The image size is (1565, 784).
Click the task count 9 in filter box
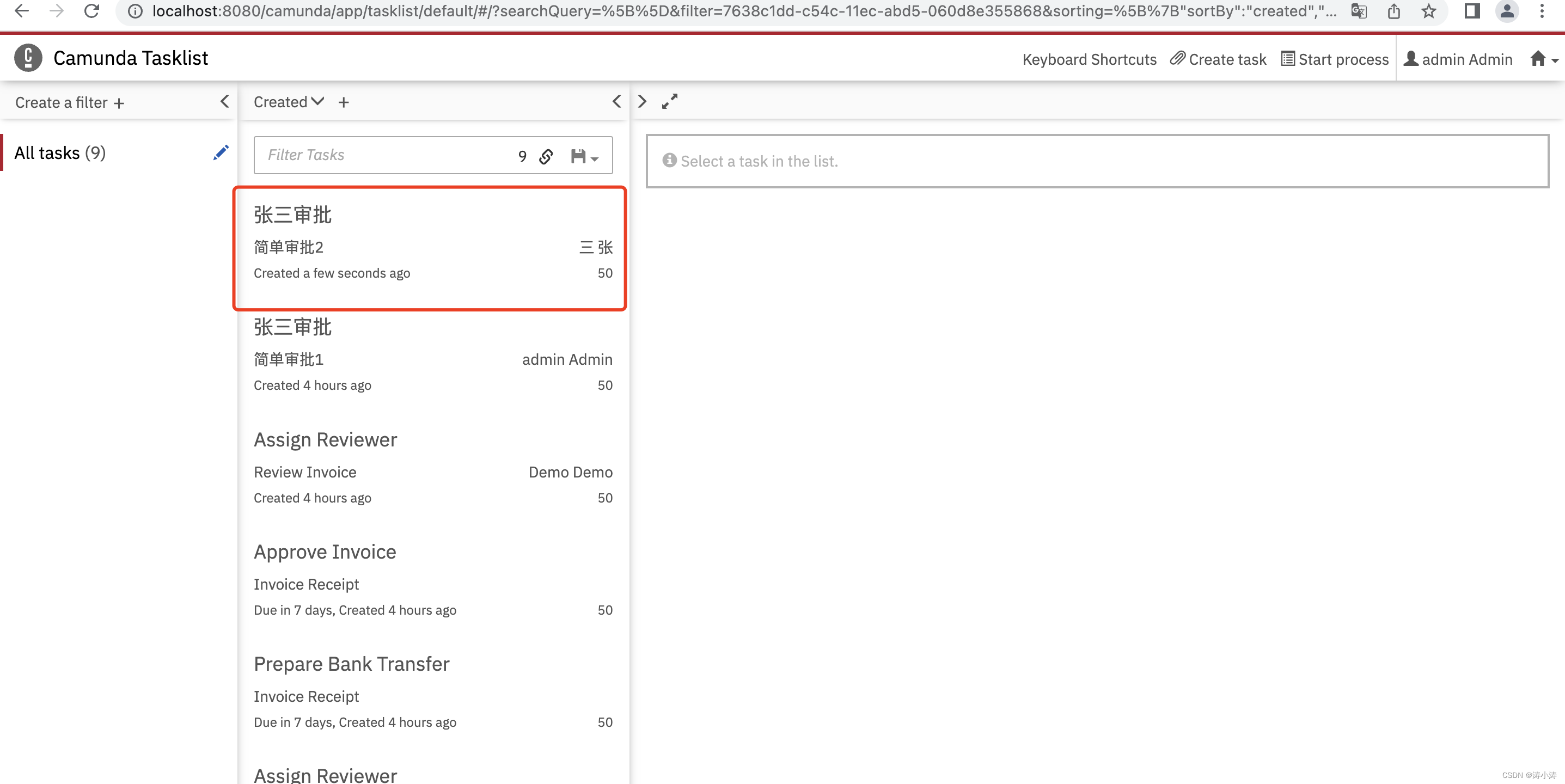point(522,157)
